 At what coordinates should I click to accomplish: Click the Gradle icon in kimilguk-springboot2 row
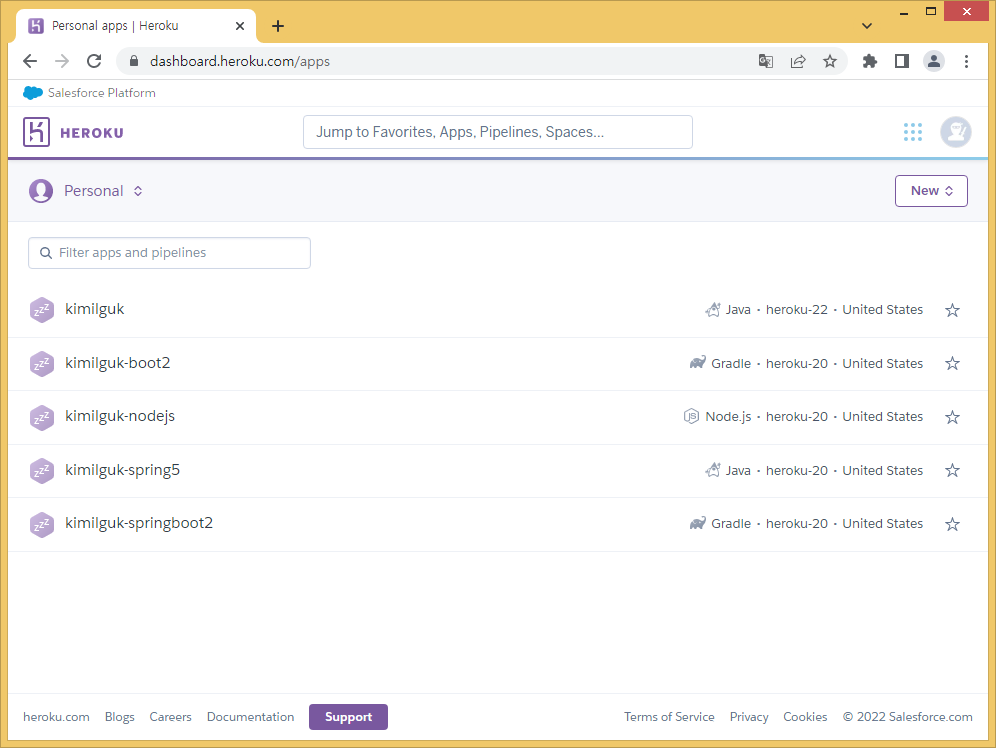[x=697, y=523]
